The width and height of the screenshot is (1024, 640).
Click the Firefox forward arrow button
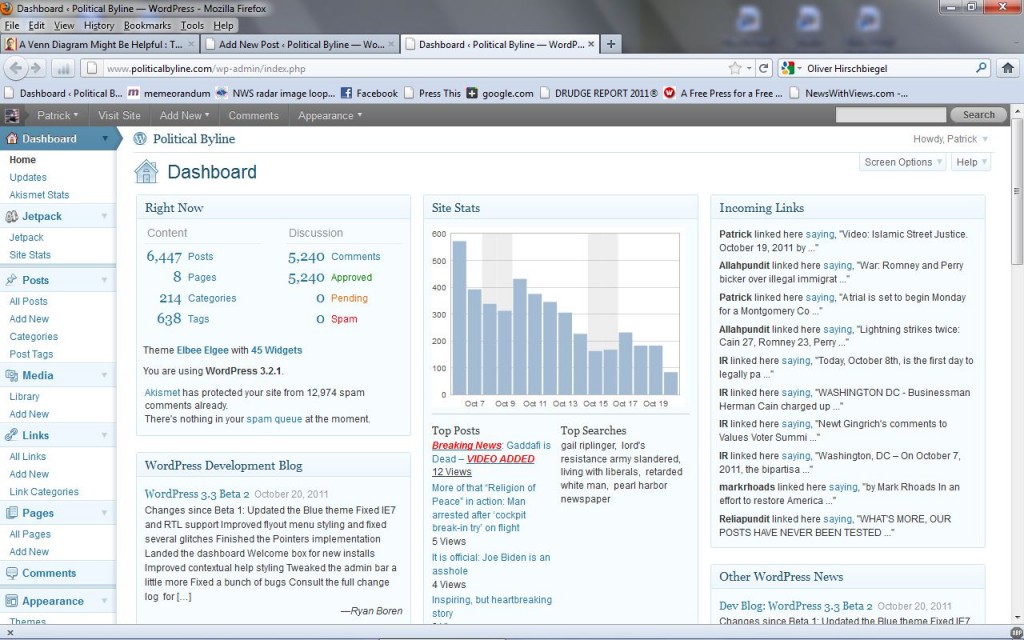click(x=36, y=68)
